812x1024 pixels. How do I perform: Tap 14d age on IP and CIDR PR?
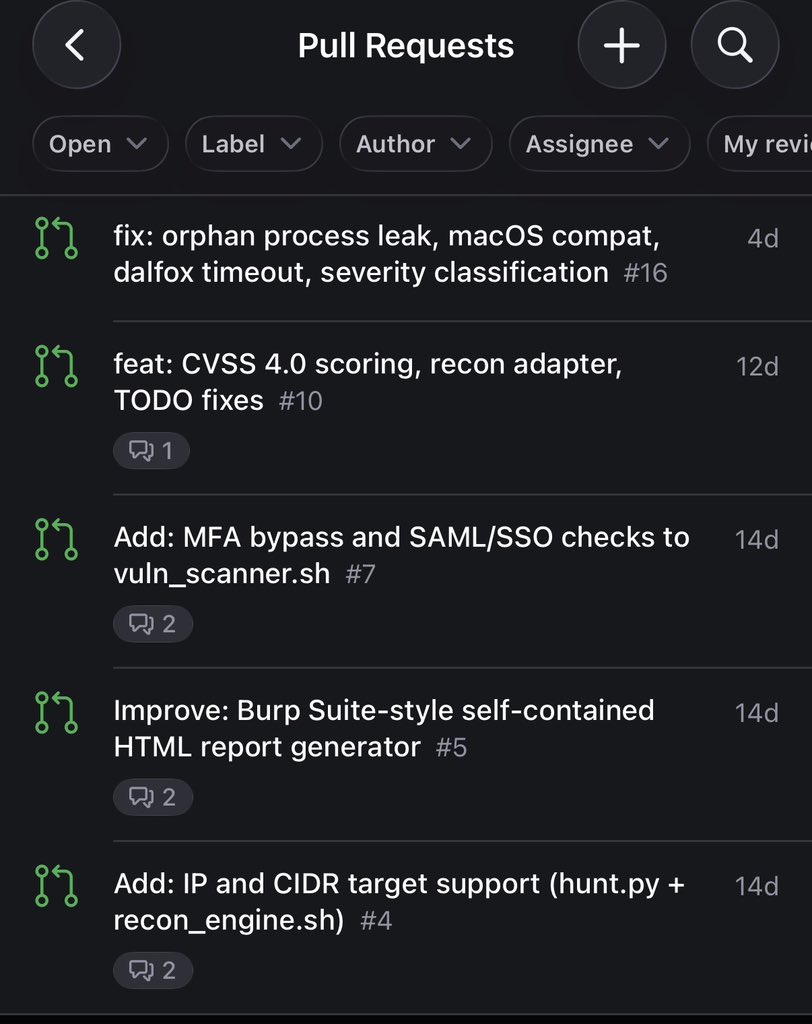tap(757, 886)
